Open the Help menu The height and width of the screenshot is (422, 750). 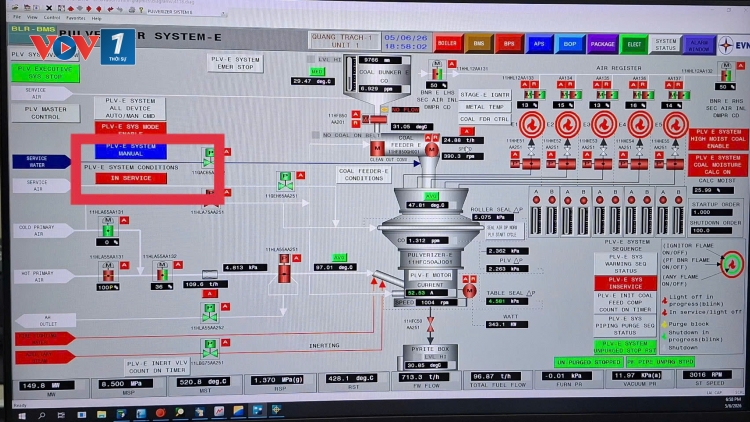(96, 19)
